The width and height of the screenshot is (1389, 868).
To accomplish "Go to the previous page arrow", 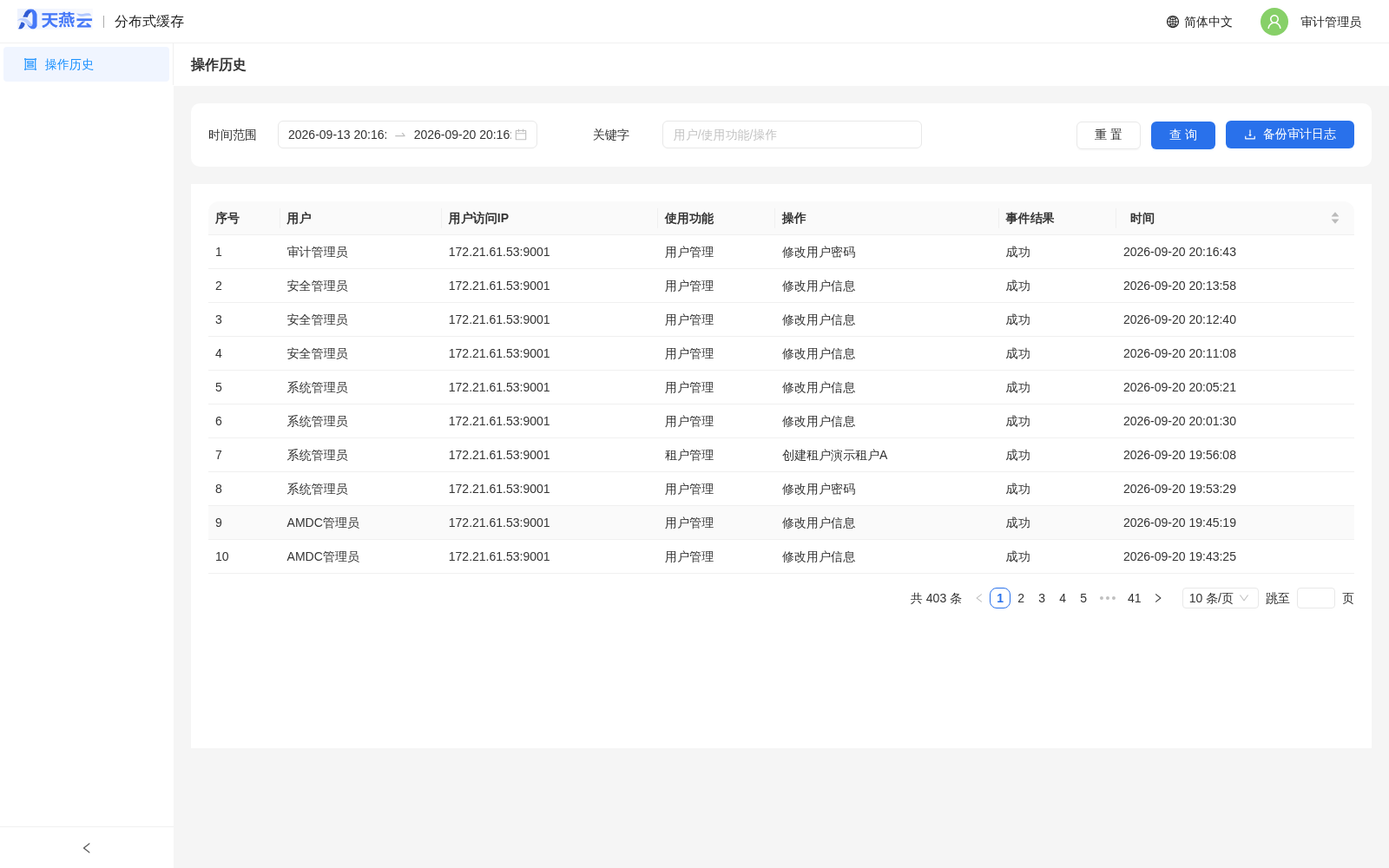I will pos(979,598).
